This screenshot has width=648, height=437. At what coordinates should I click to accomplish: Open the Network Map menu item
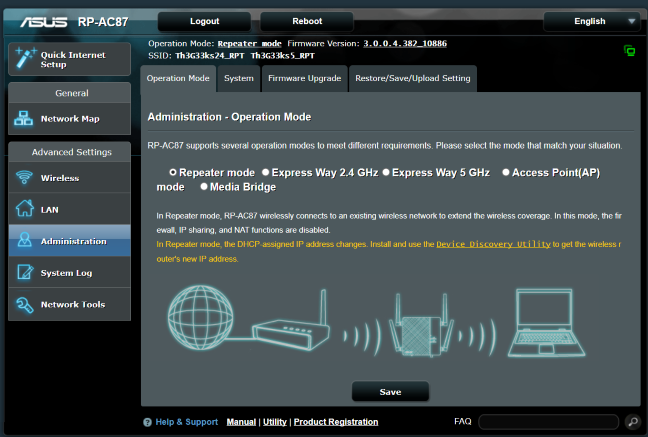coord(69,119)
